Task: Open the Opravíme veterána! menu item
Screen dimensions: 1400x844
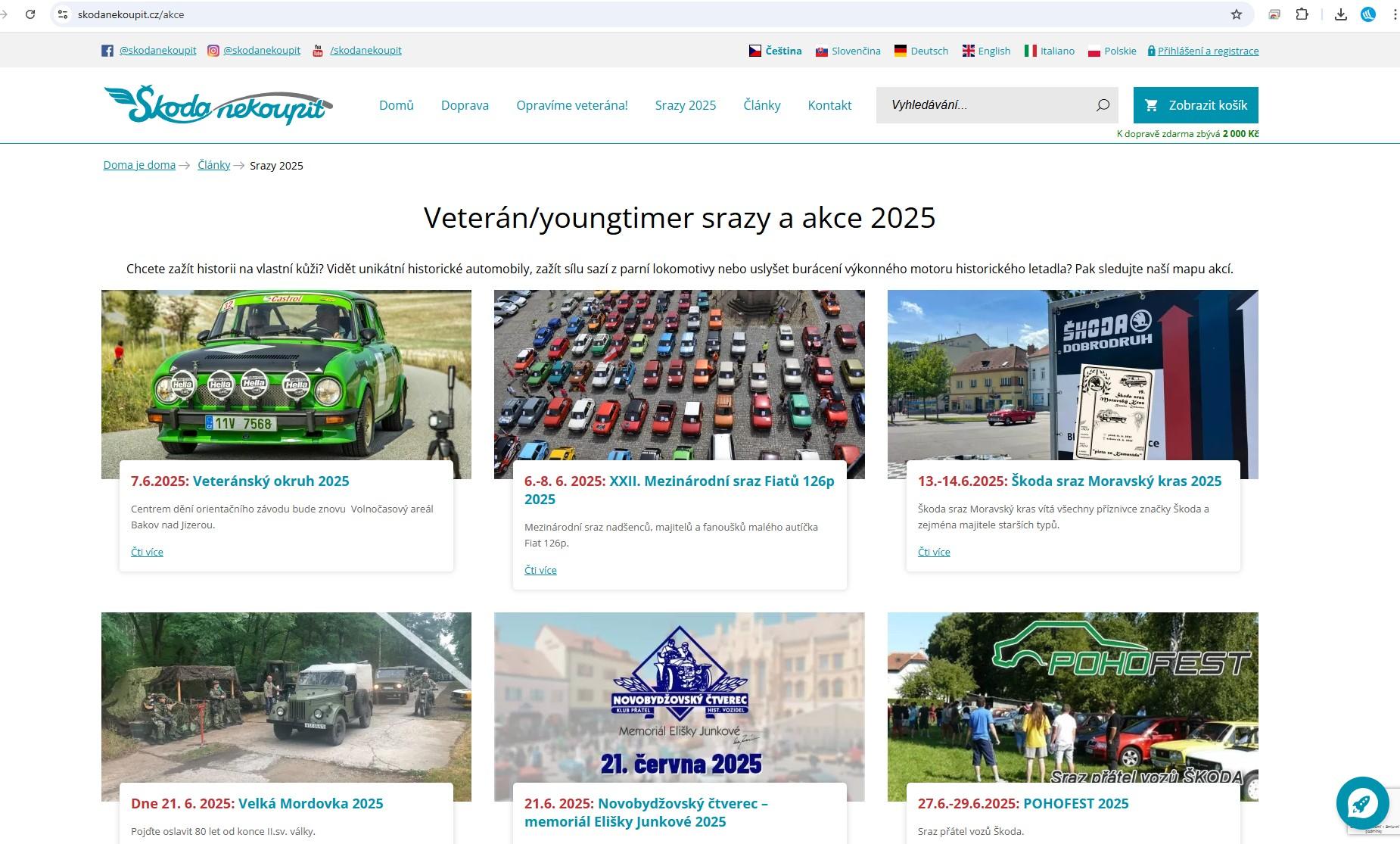Action: (572, 105)
